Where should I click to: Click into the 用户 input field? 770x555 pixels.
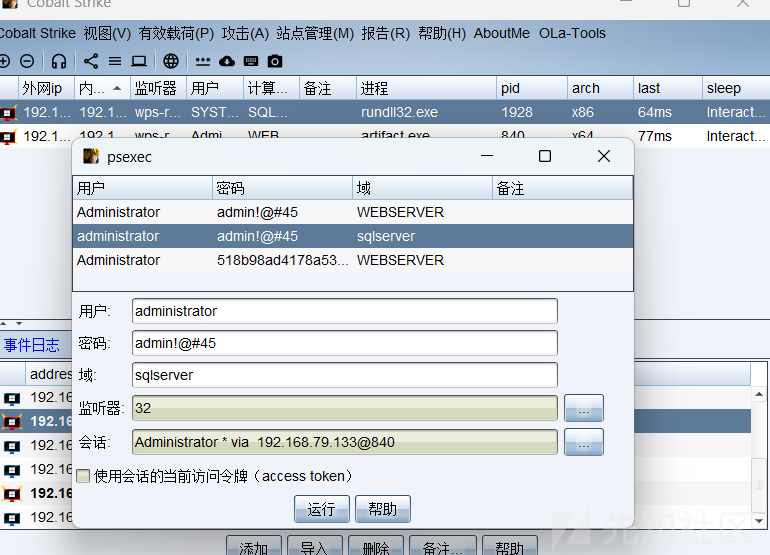pos(345,311)
